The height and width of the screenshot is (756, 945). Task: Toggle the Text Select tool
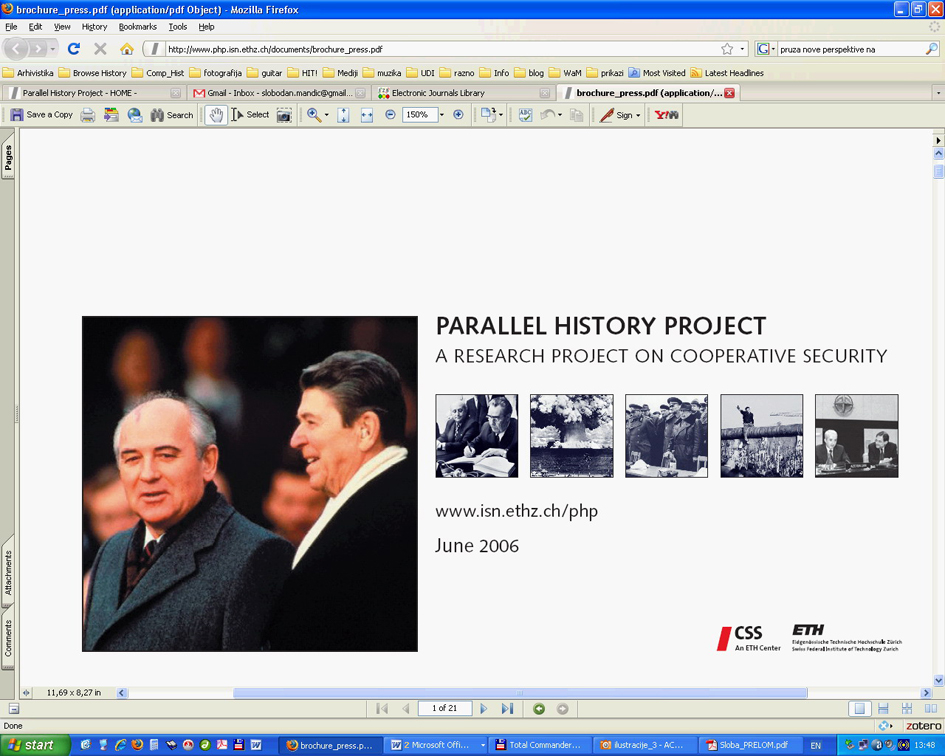coord(250,115)
